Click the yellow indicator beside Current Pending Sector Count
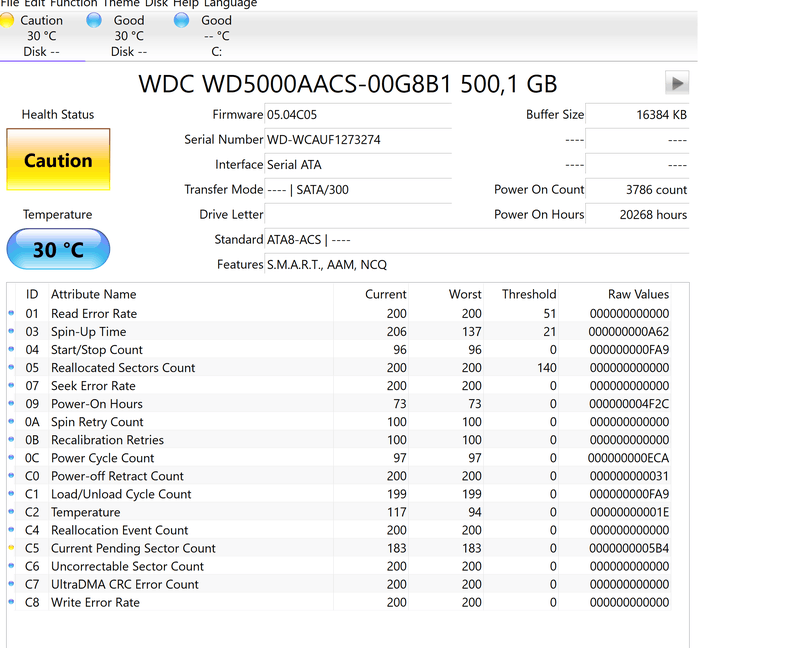800x648 pixels. click(11, 548)
